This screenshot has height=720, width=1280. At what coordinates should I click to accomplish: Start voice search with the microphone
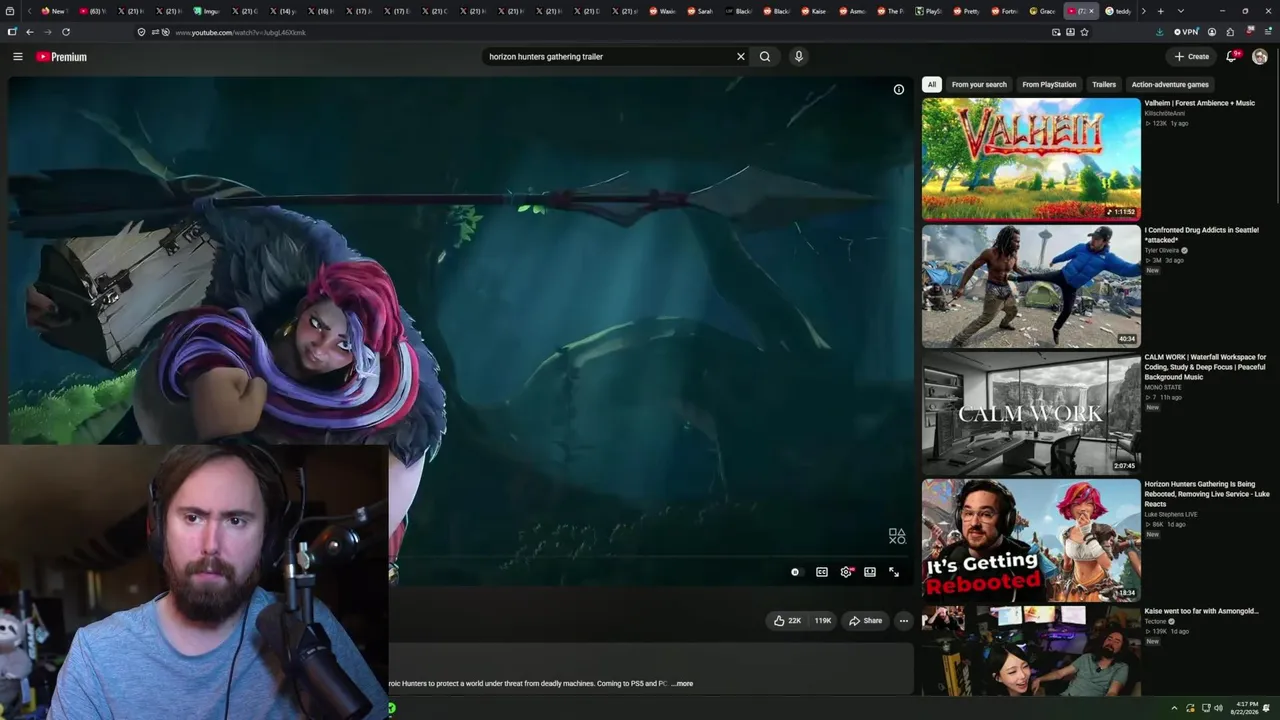point(798,57)
